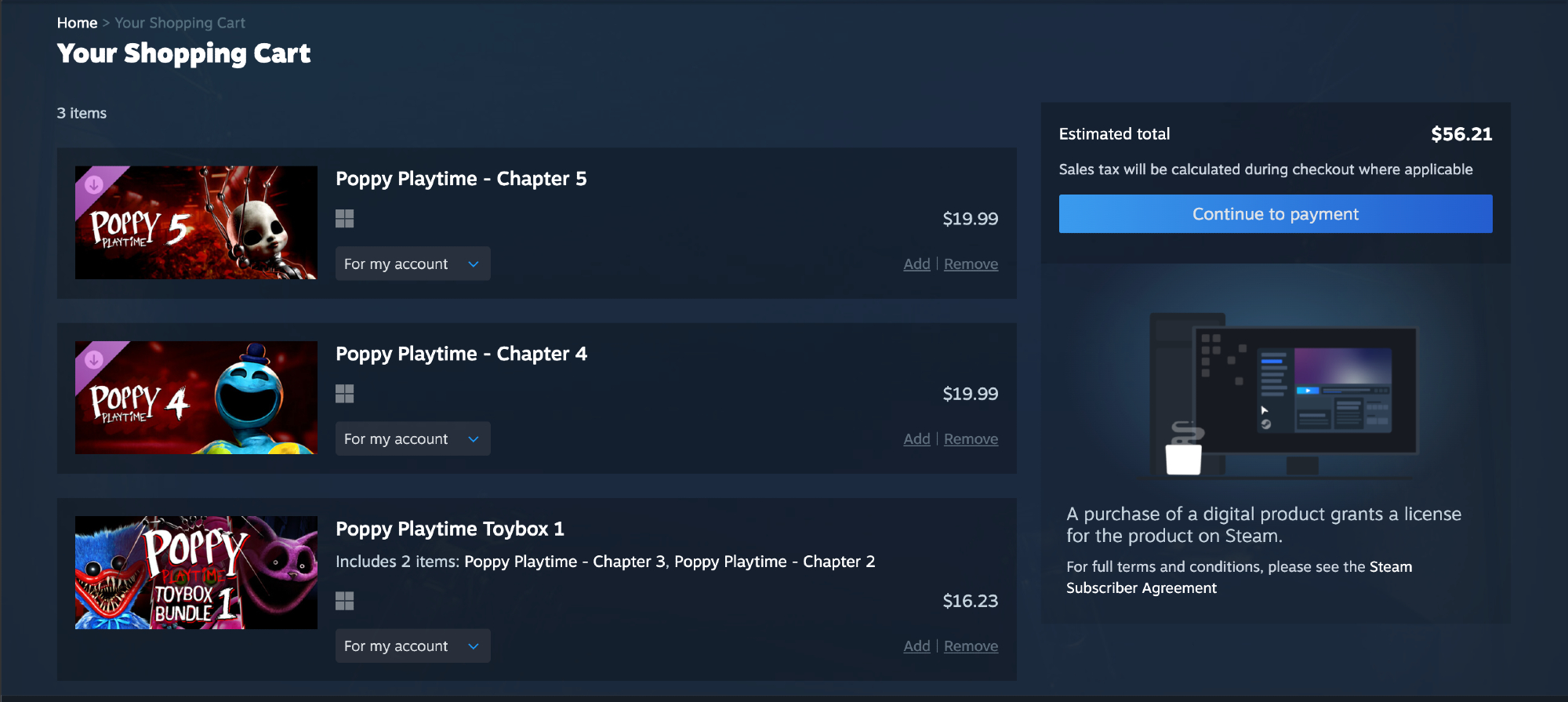Image resolution: width=1568 pixels, height=702 pixels.
Task: Open Toybox Bundle 1 thumbnail image
Action: pos(196,573)
